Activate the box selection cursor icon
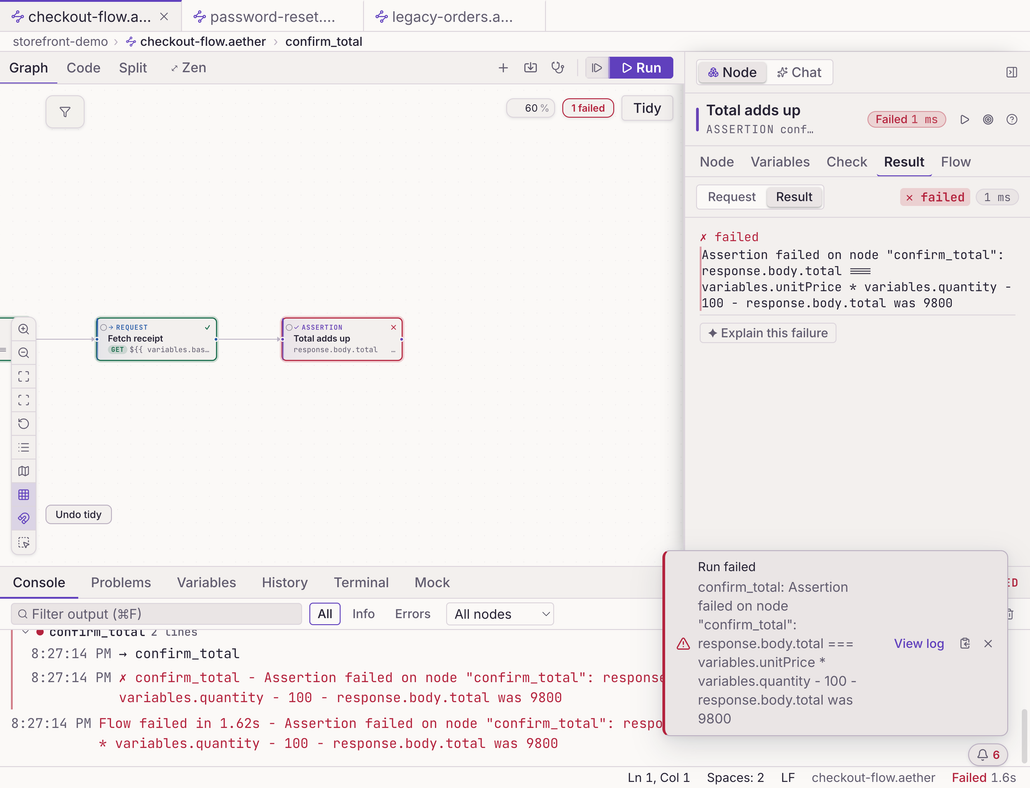The height and width of the screenshot is (788, 1030). [x=24, y=542]
